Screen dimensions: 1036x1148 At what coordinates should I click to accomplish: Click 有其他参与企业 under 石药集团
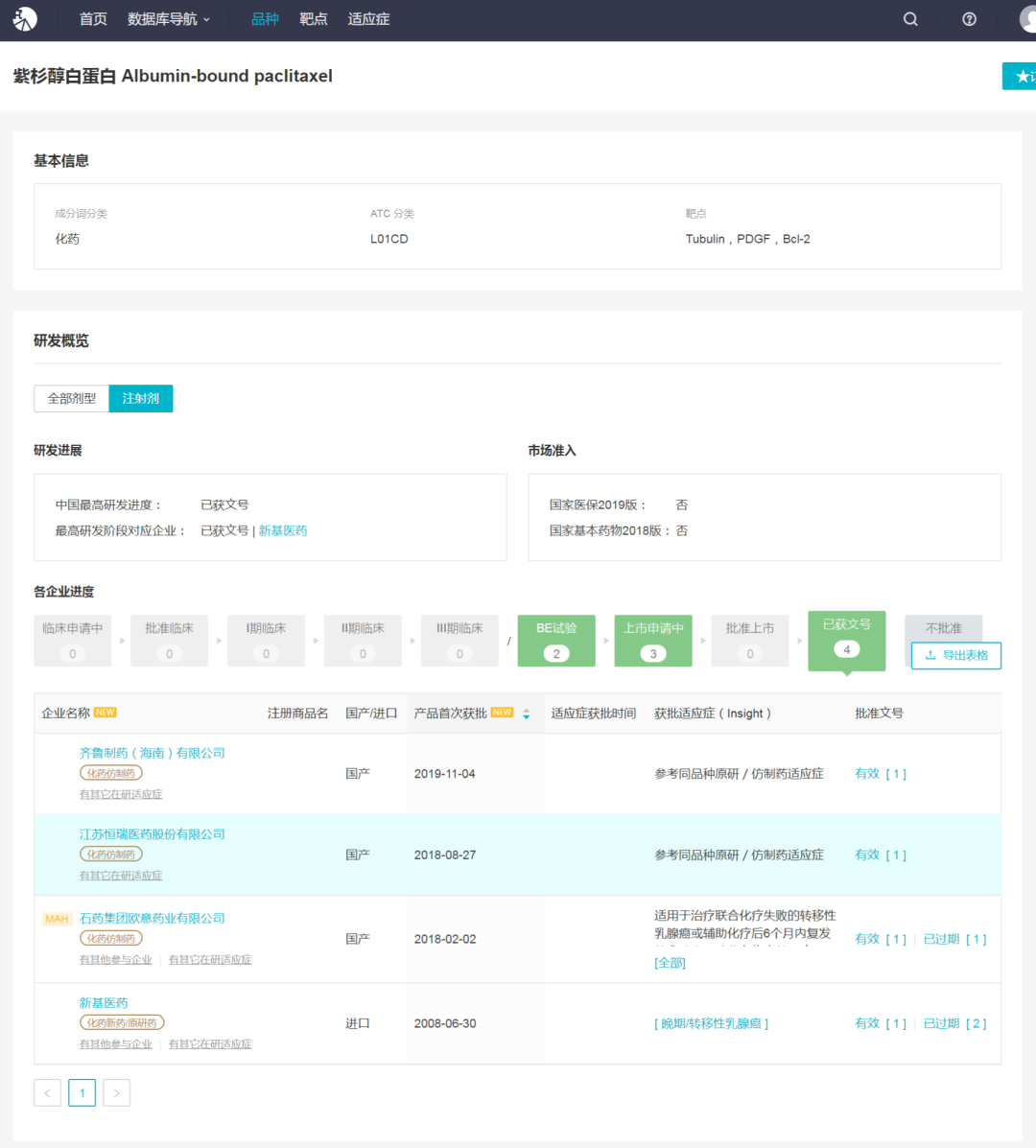point(116,960)
